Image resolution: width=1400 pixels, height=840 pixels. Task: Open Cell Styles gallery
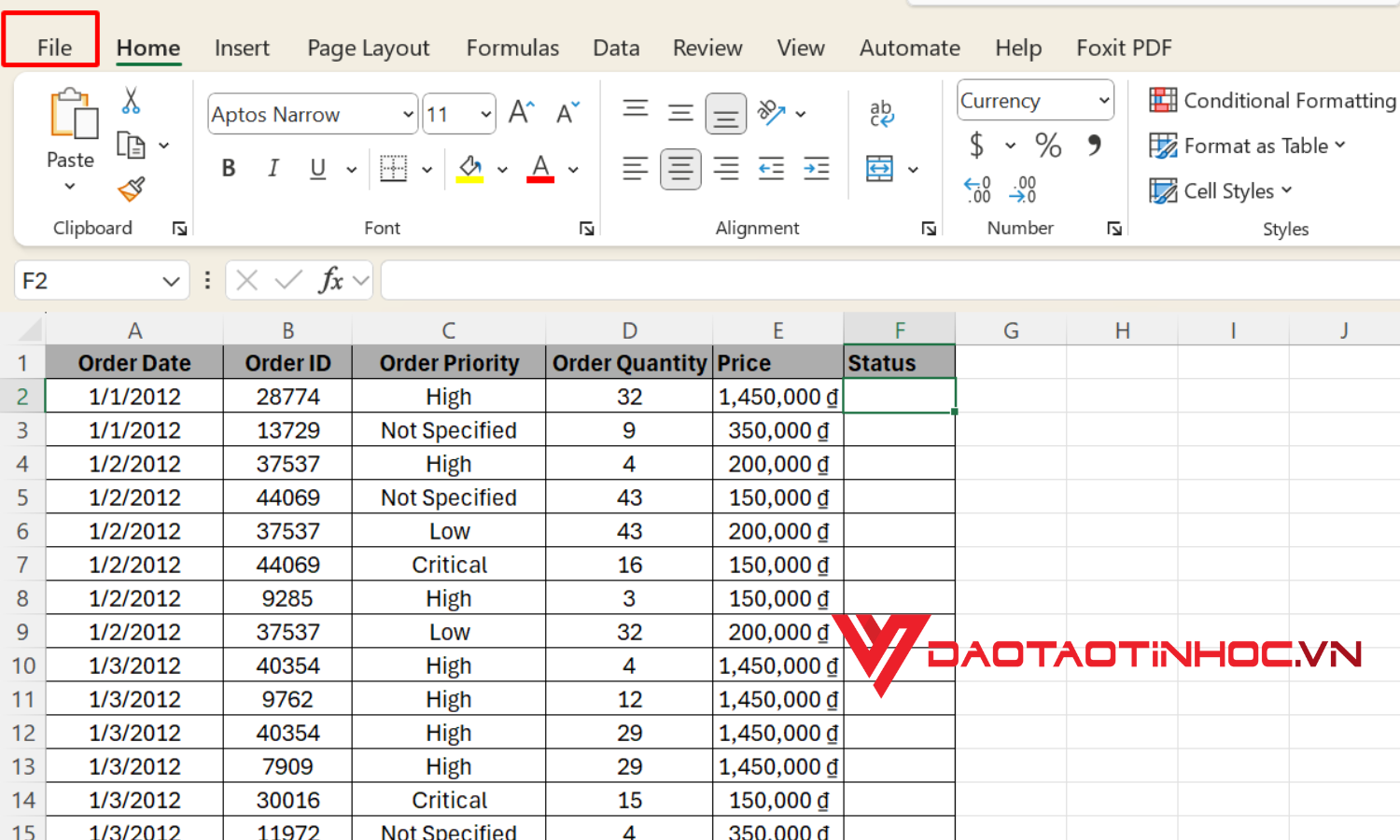click(x=1221, y=190)
